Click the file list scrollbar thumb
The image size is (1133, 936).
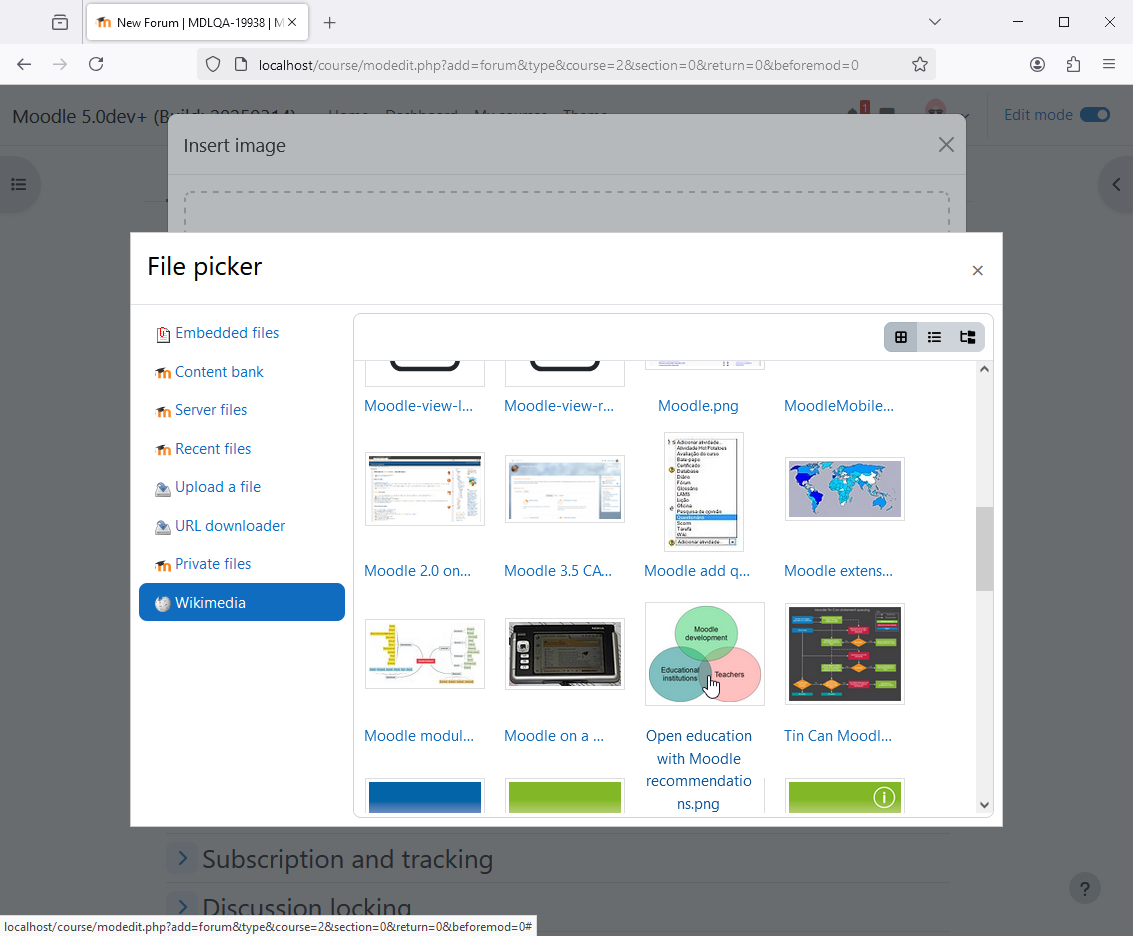click(983, 549)
